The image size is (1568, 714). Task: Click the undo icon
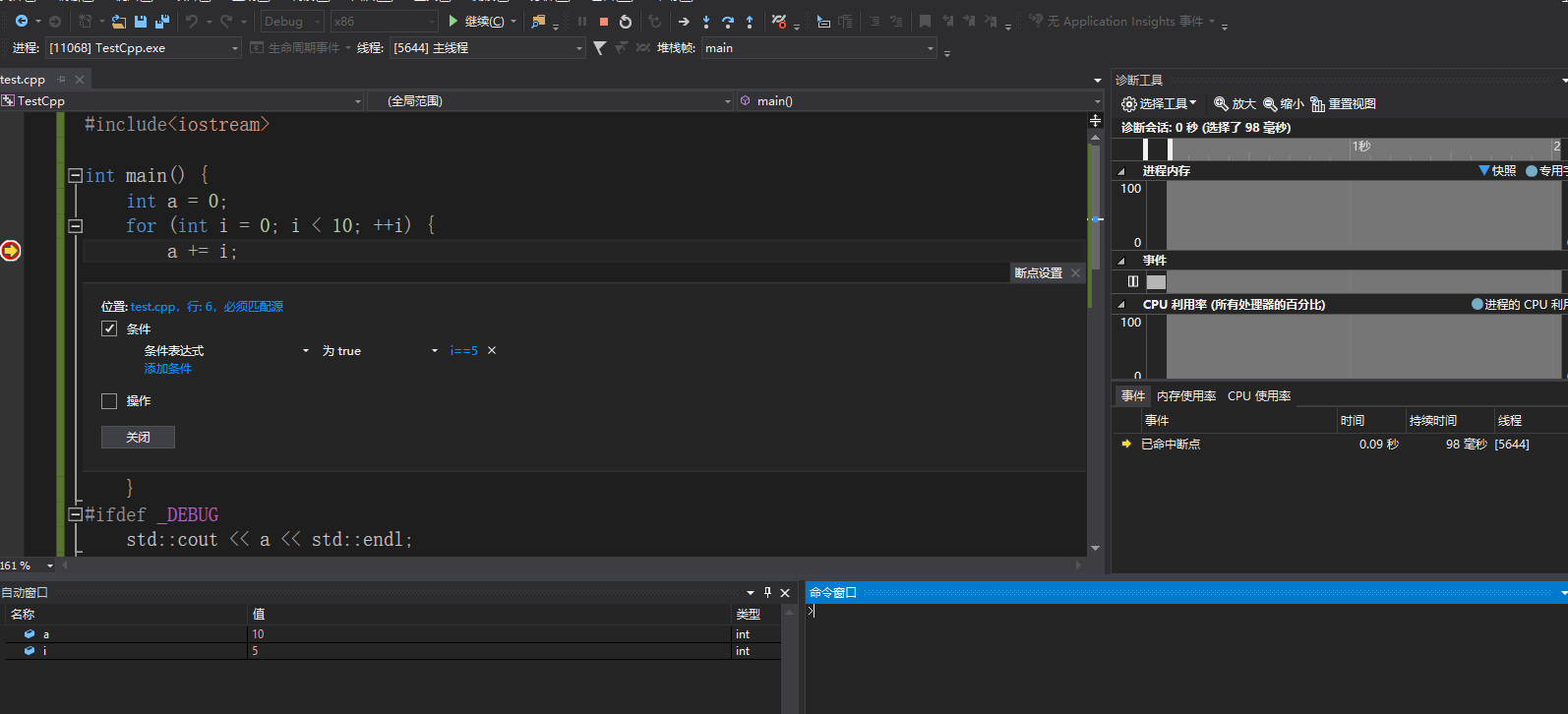pyautogui.click(x=192, y=21)
